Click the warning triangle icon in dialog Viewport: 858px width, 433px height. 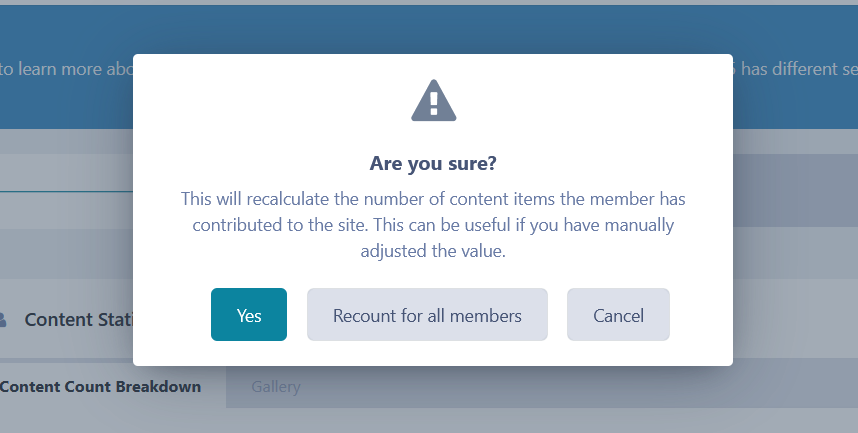pos(433,101)
